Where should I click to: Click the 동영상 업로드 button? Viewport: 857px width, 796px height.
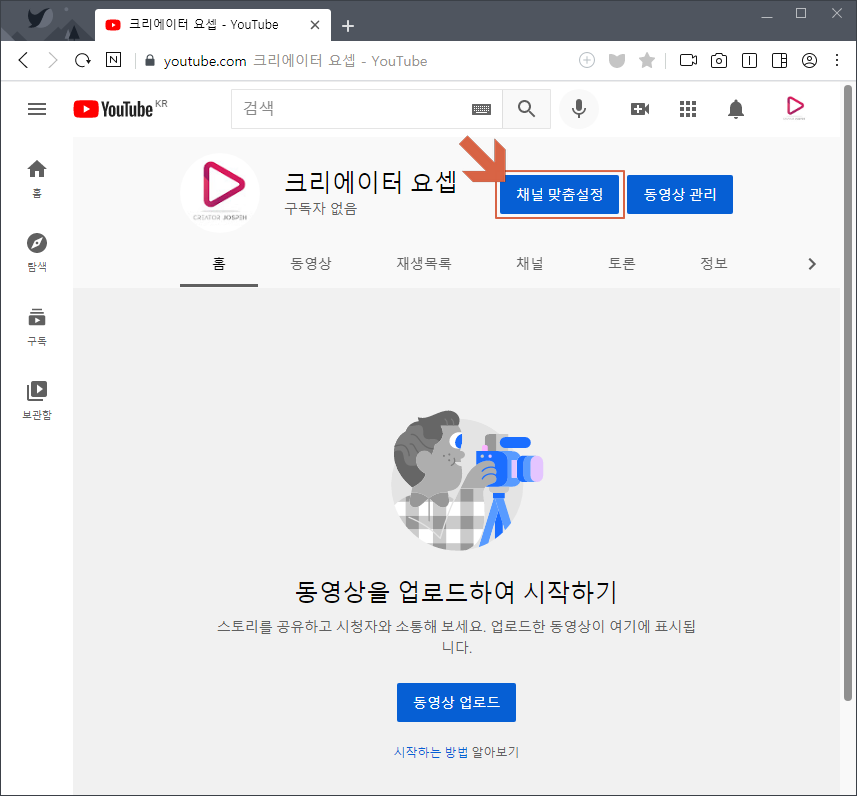tap(456, 702)
